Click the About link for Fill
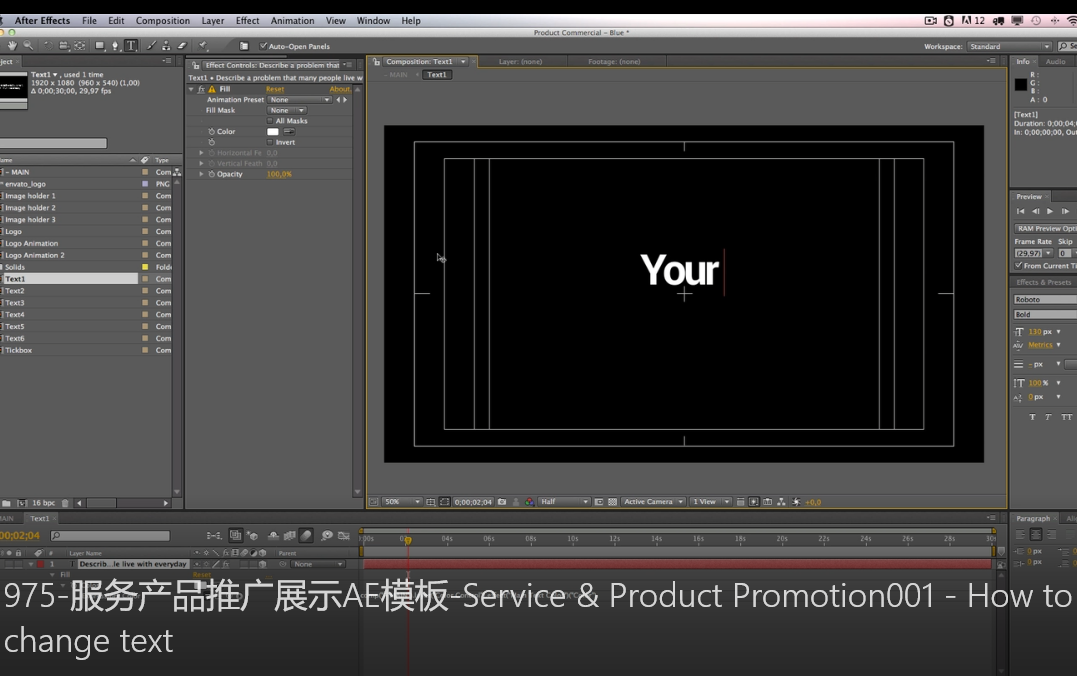The height and width of the screenshot is (676, 1077). coord(339,89)
